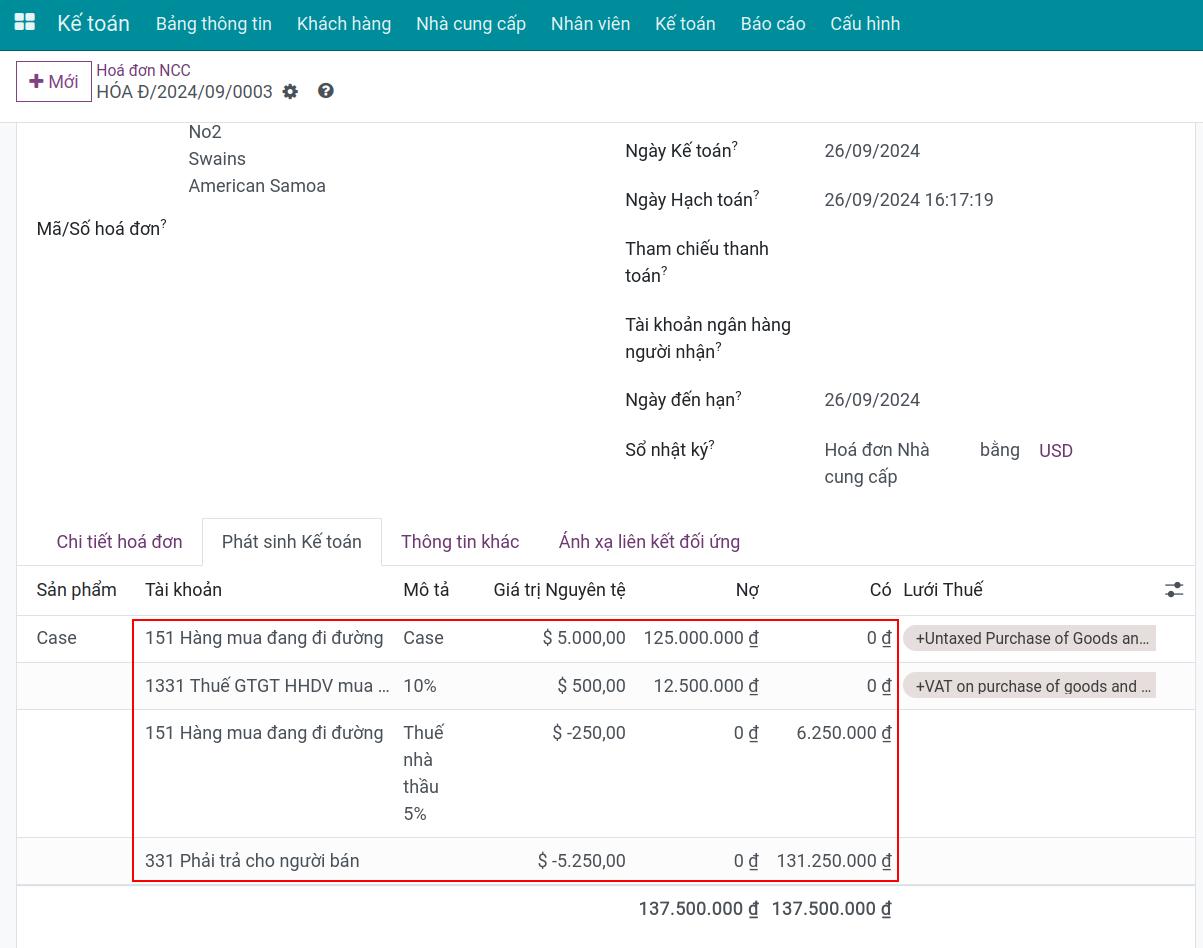Switch to Thông tin khác tab

(x=460, y=542)
